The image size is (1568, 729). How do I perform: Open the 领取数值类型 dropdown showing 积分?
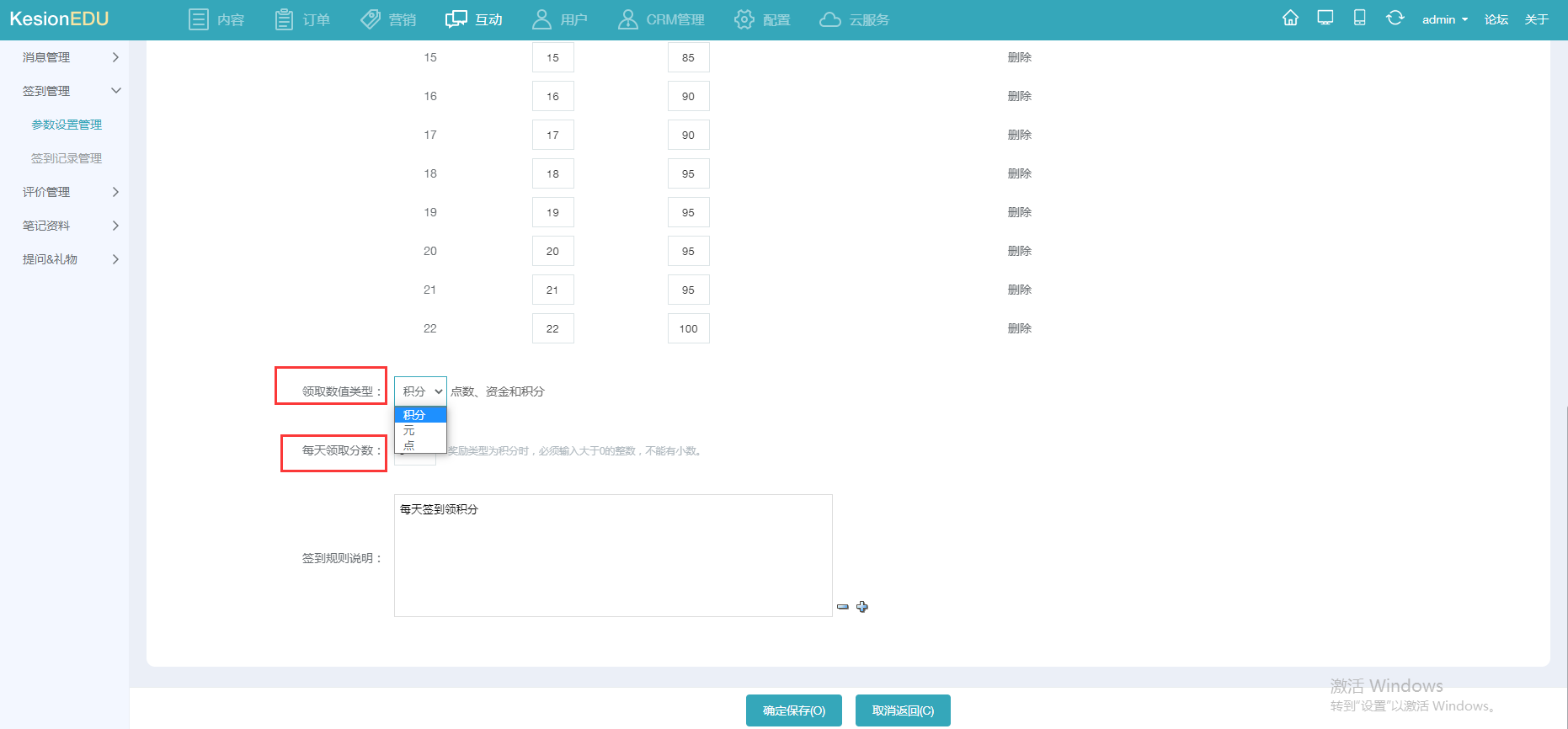click(x=420, y=391)
